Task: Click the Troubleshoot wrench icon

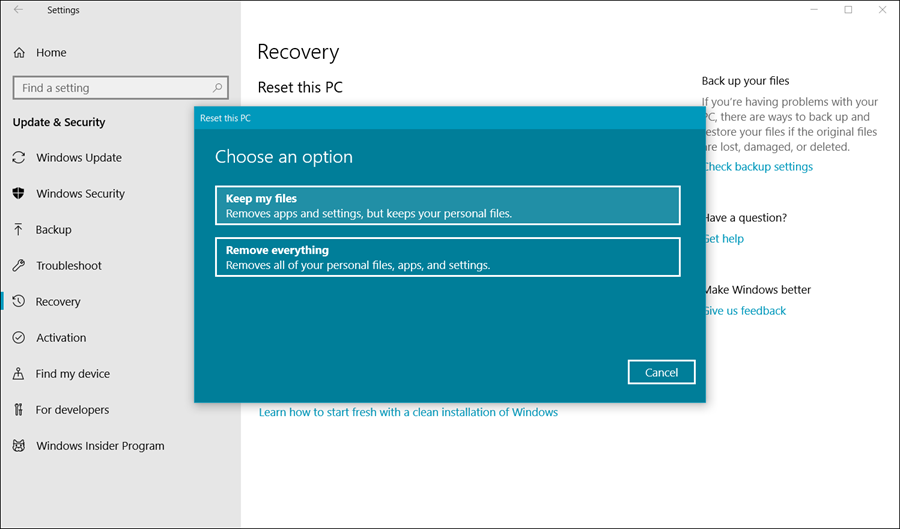Action: [19, 265]
